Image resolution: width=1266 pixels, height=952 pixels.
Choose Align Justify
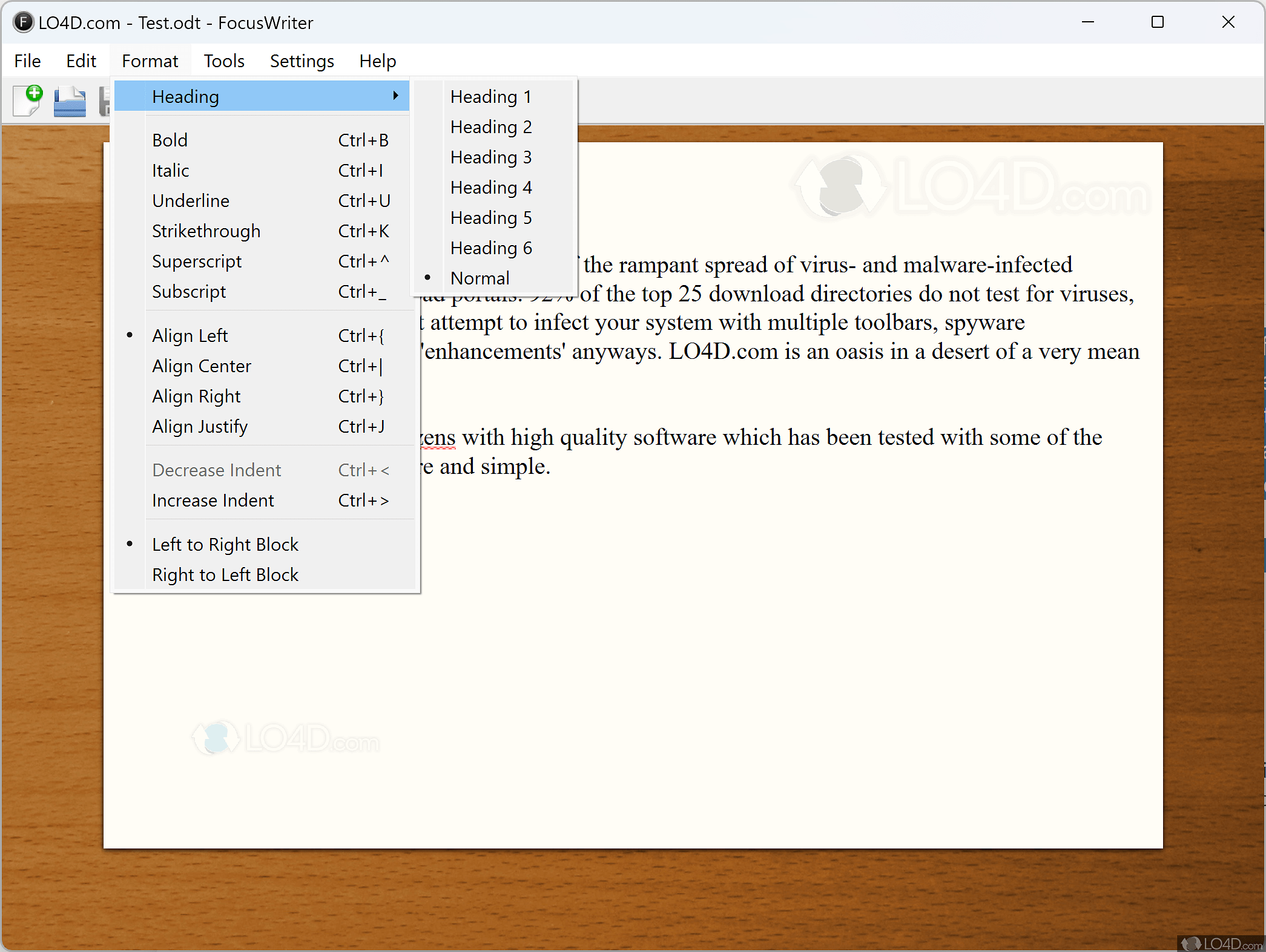pyautogui.click(x=200, y=426)
